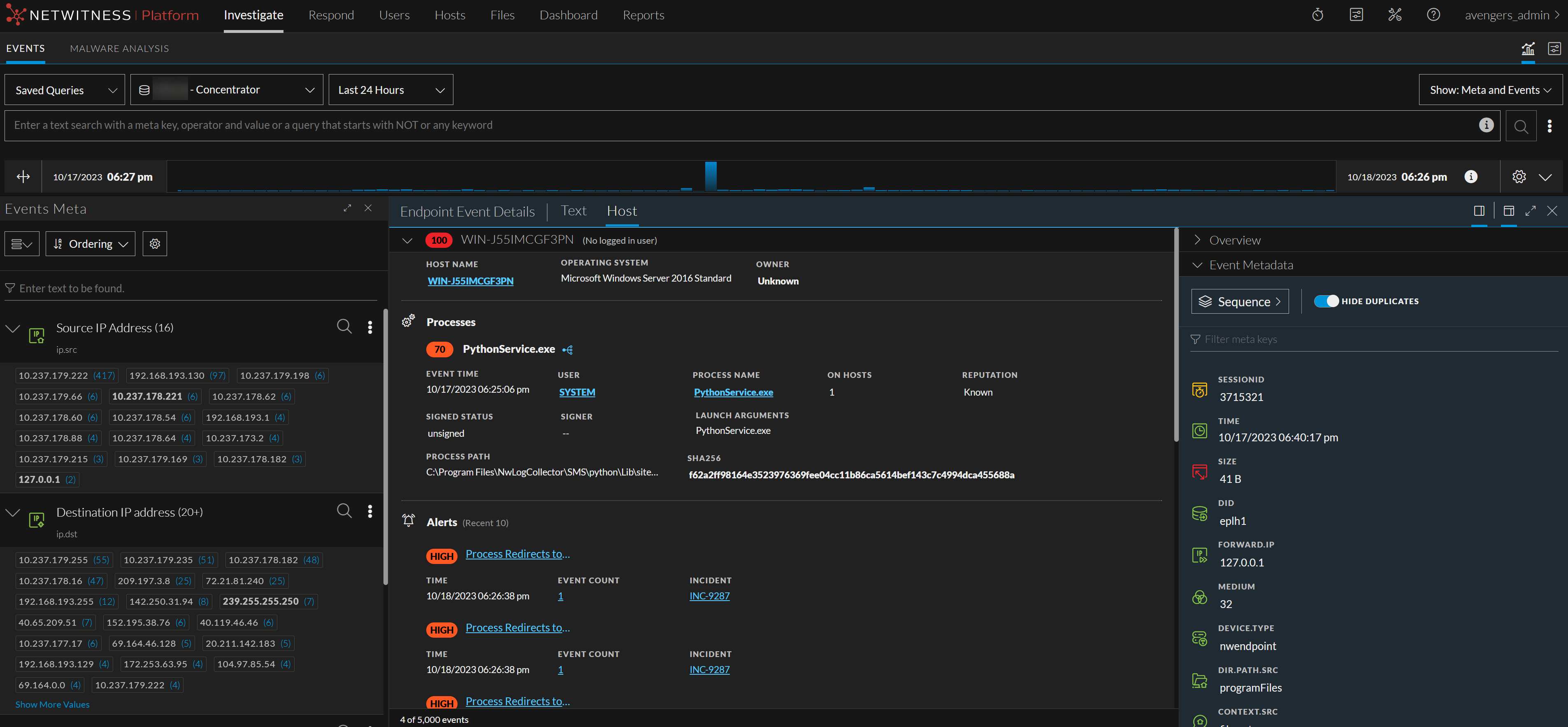Open the Events Meta settings gear

click(x=155, y=244)
